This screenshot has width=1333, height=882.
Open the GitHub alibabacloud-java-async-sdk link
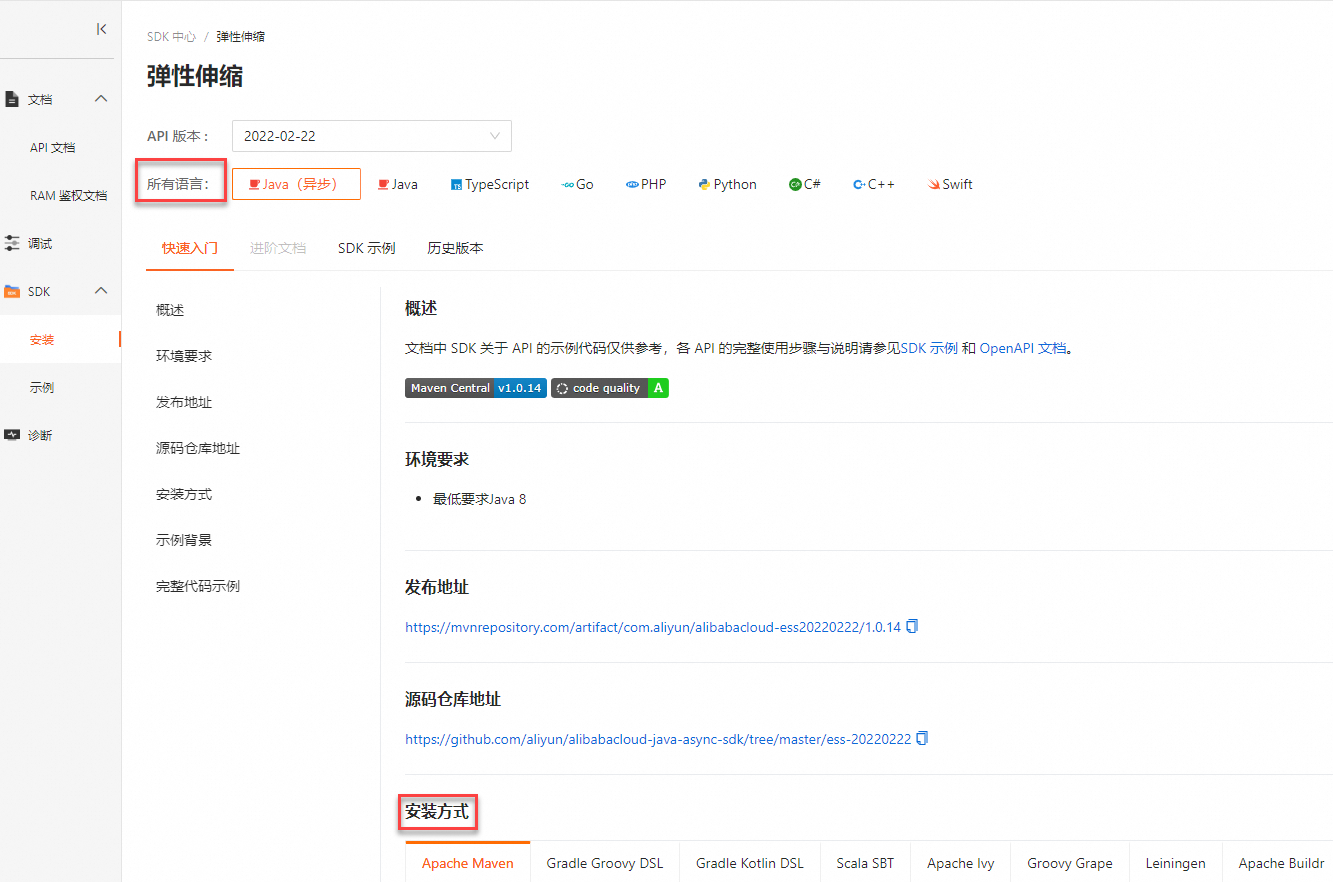pyautogui.click(x=658, y=739)
